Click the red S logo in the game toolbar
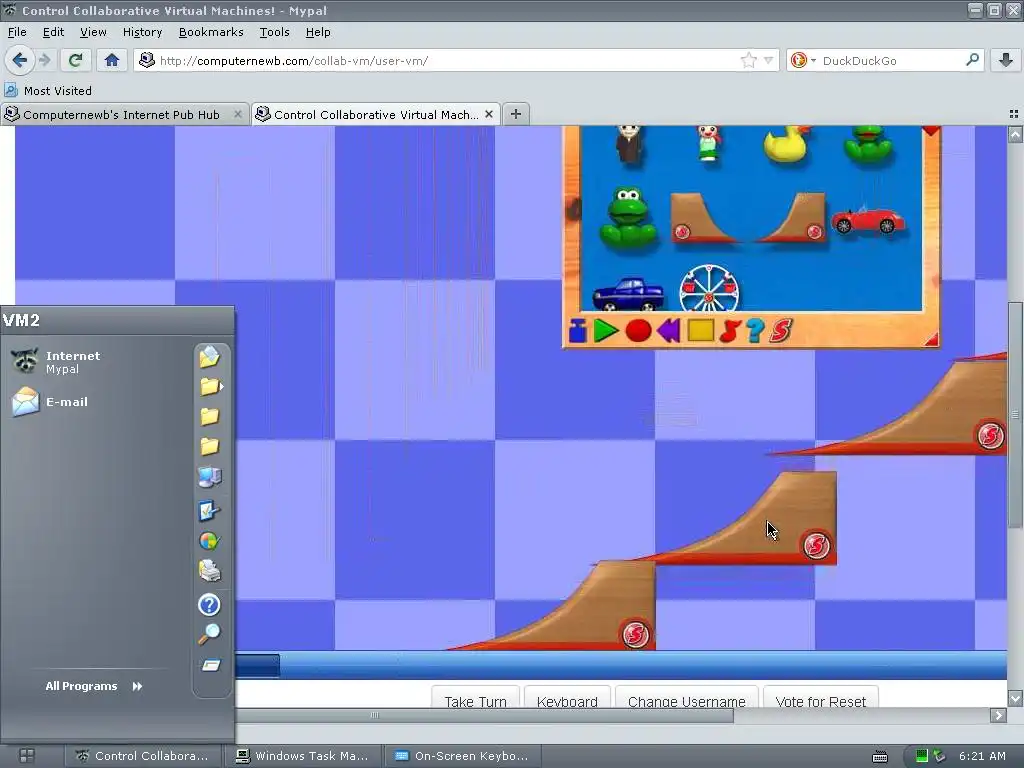 [780, 331]
